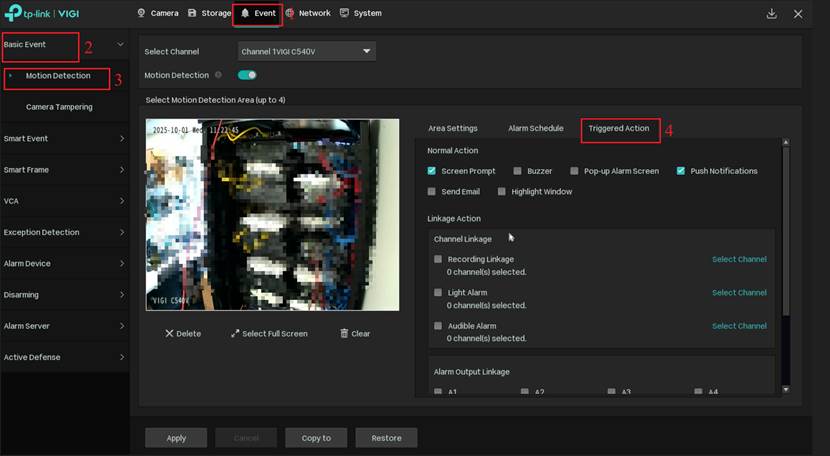Uncheck the Screen Prompt checkbox
Viewport: 830px width, 456px height.
(432, 171)
